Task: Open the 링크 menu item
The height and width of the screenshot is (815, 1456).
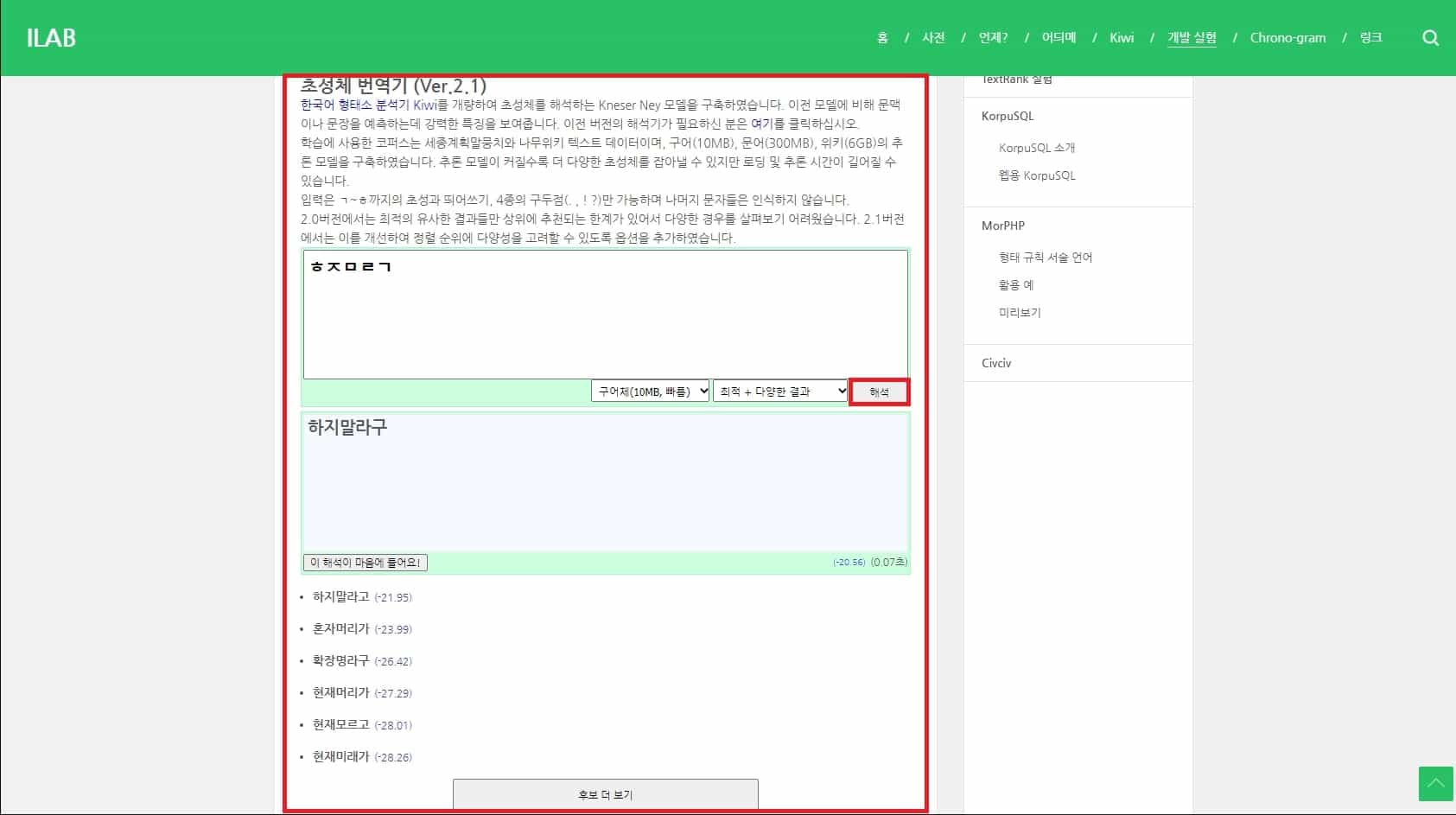Action: [1371, 37]
